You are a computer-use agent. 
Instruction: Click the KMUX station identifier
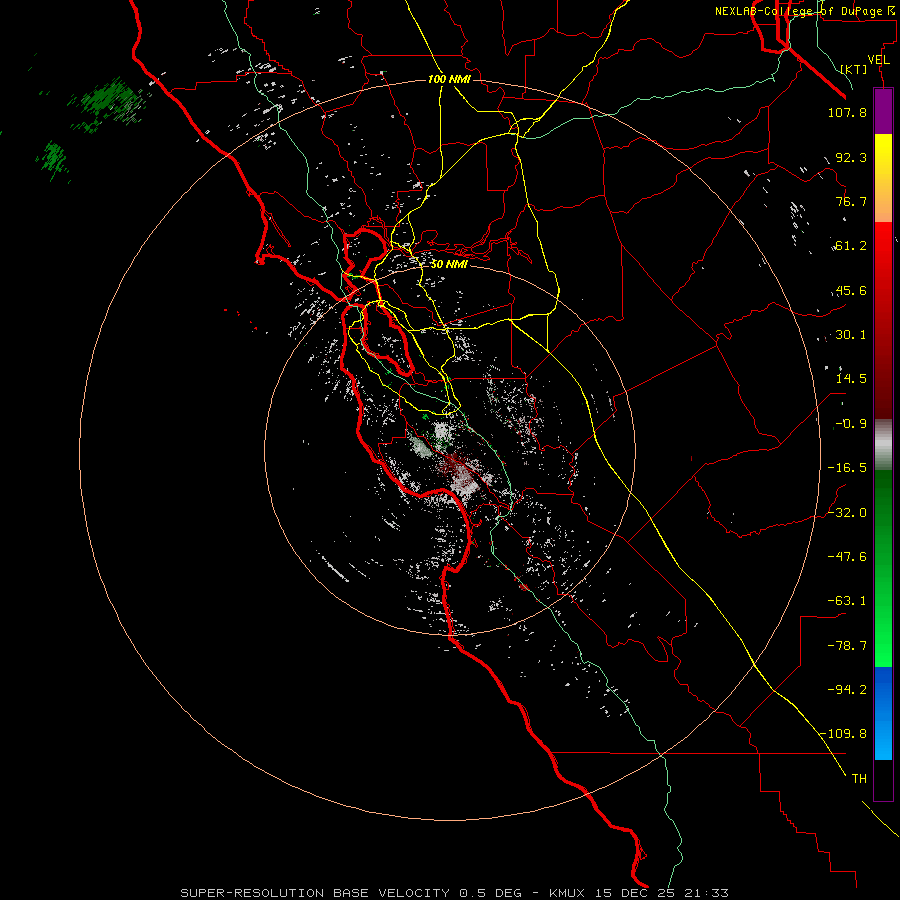[567, 893]
